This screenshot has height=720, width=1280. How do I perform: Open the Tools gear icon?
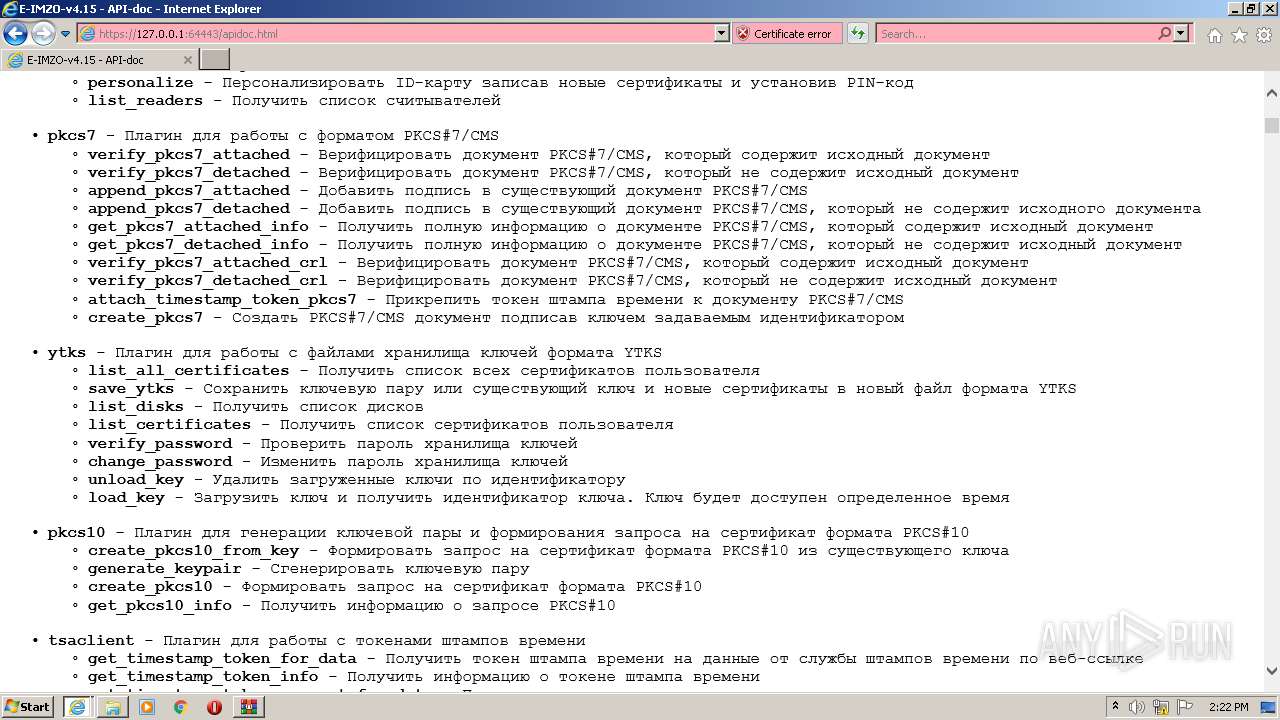point(1264,35)
